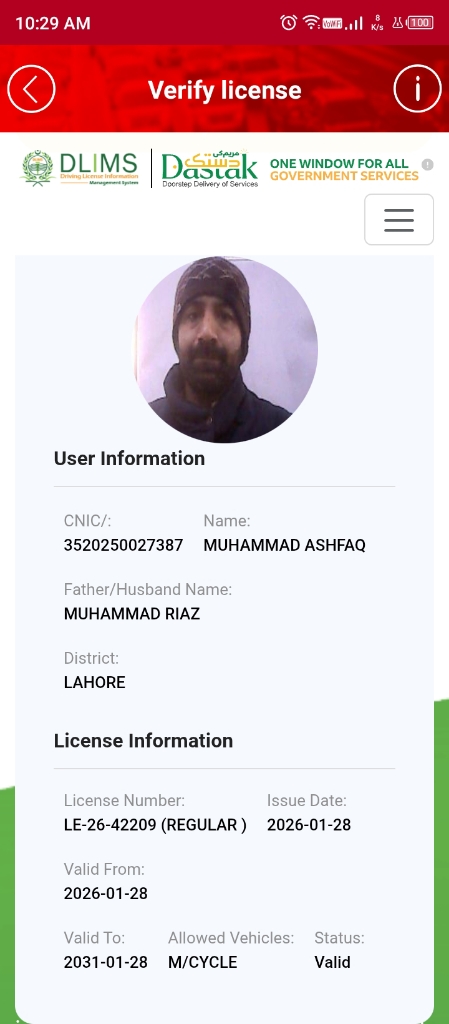Tap the back arrow icon
449x1024 pixels.
click(x=31, y=89)
